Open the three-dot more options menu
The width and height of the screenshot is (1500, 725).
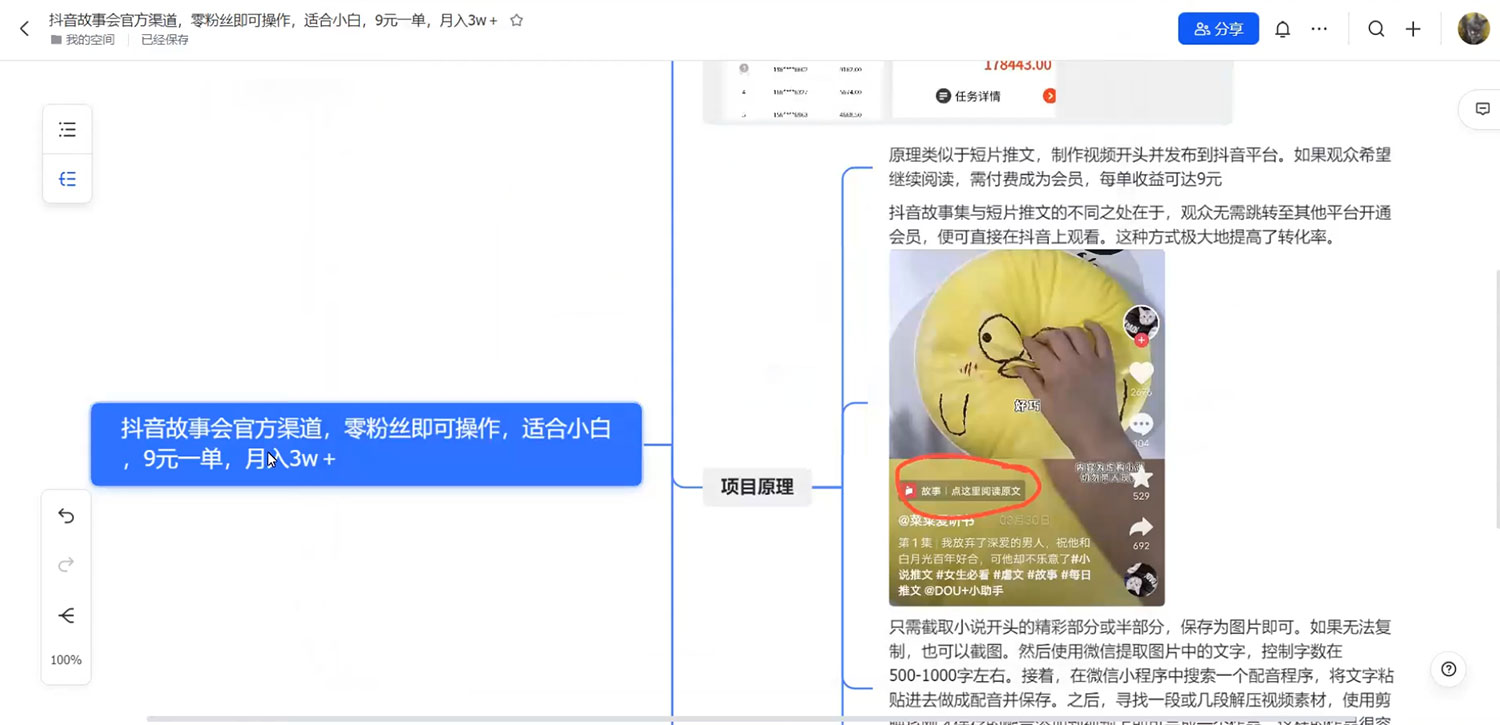point(1319,29)
